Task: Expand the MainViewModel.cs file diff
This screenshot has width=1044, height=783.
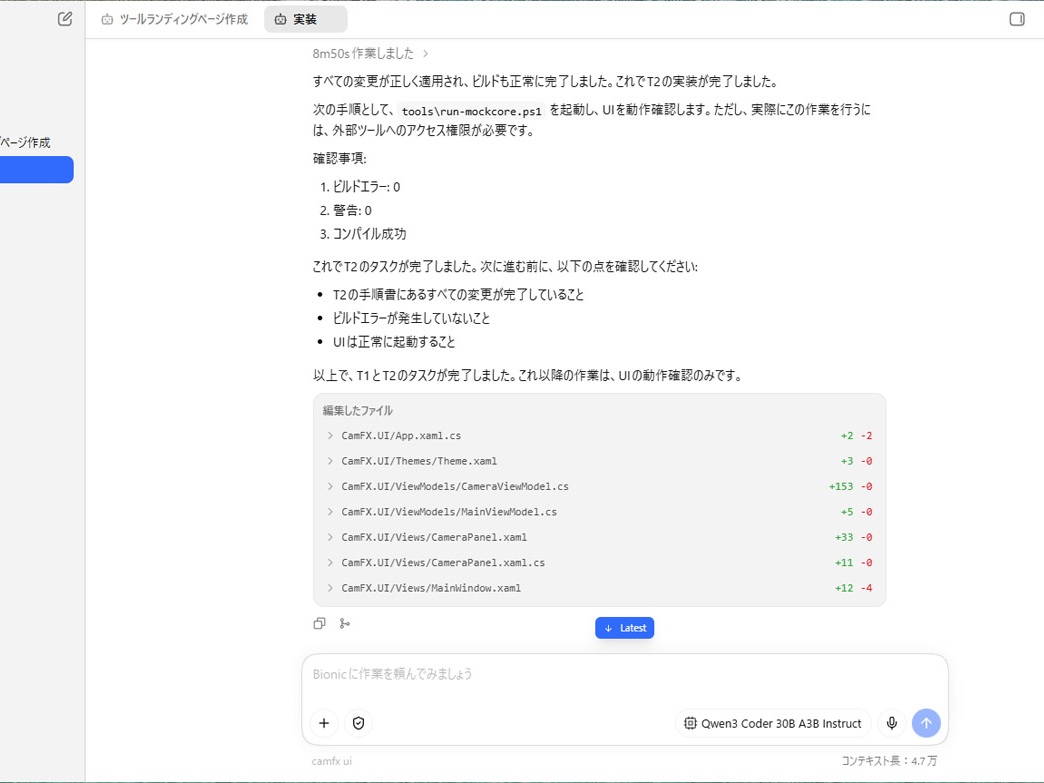Action: click(x=599, y=511)
